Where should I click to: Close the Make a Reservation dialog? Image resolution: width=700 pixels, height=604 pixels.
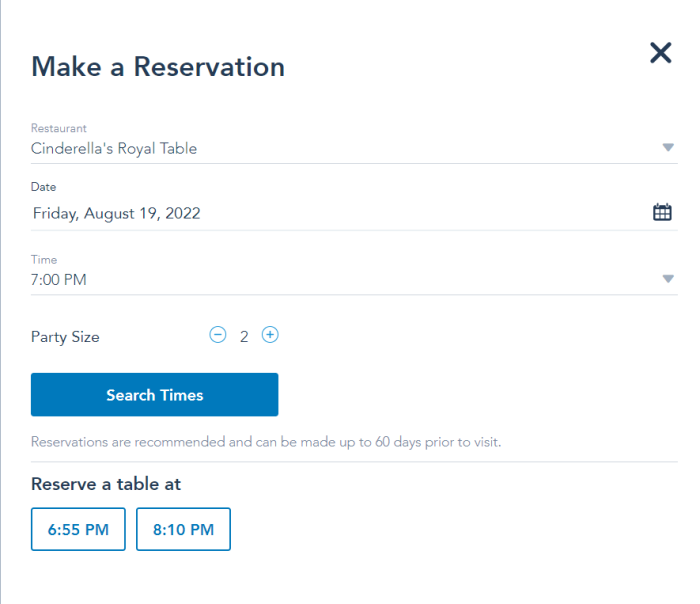661,53
